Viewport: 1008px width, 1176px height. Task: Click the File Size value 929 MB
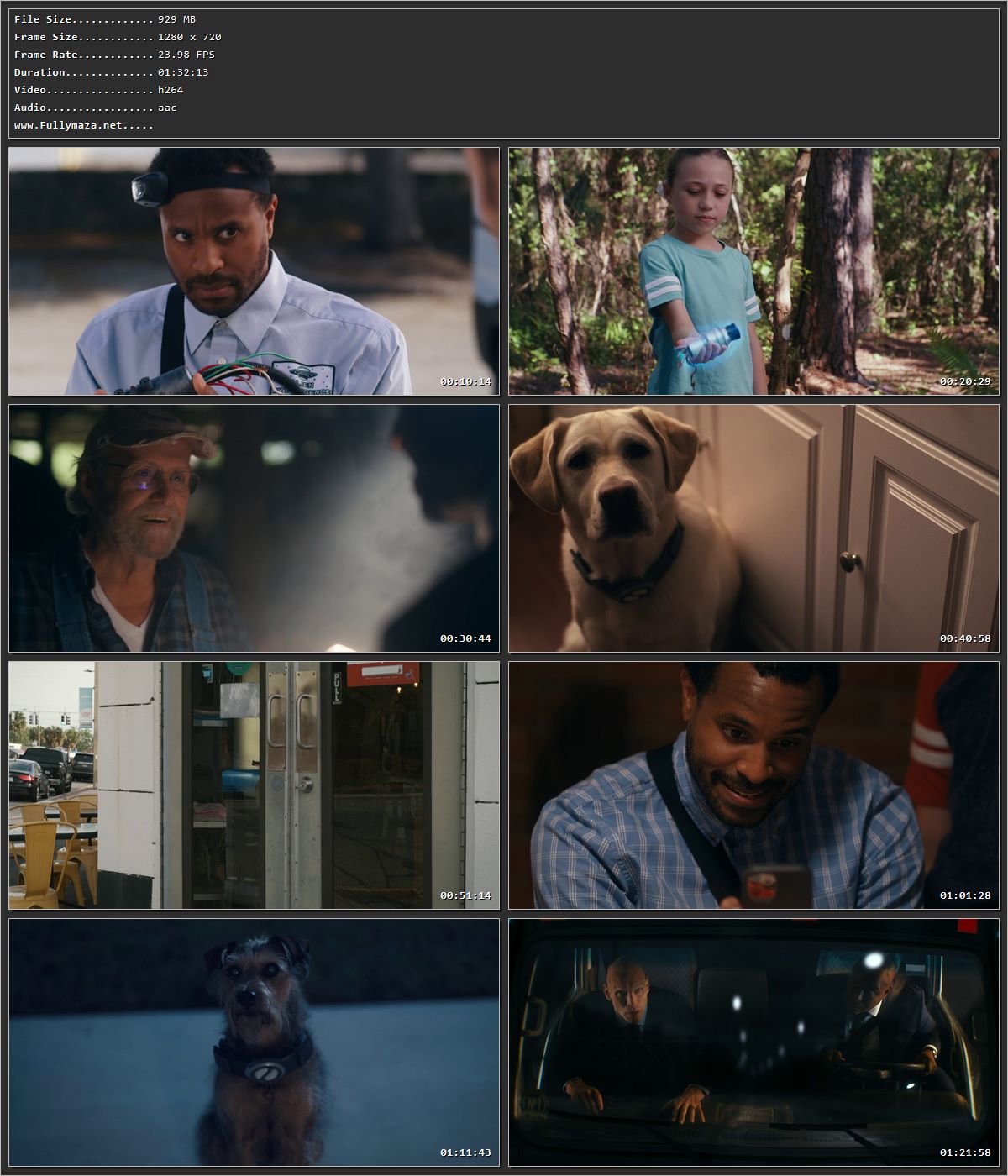pos(176,19)
